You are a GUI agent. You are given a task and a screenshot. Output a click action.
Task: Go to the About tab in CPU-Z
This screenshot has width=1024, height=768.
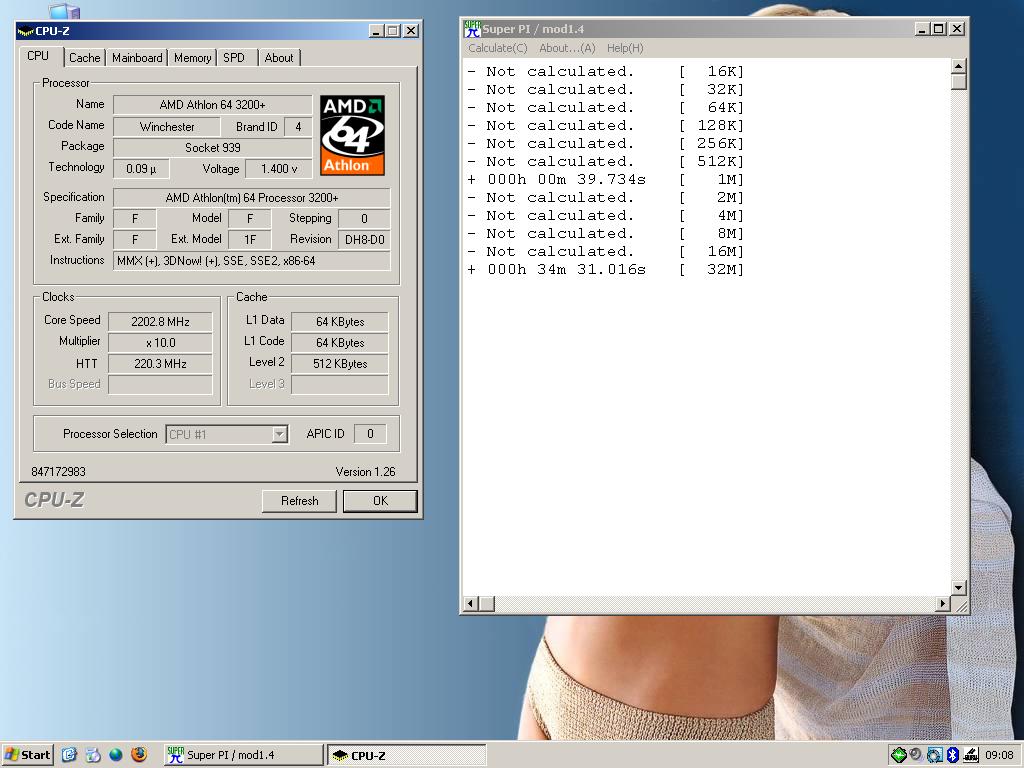(x=279, y=57)
